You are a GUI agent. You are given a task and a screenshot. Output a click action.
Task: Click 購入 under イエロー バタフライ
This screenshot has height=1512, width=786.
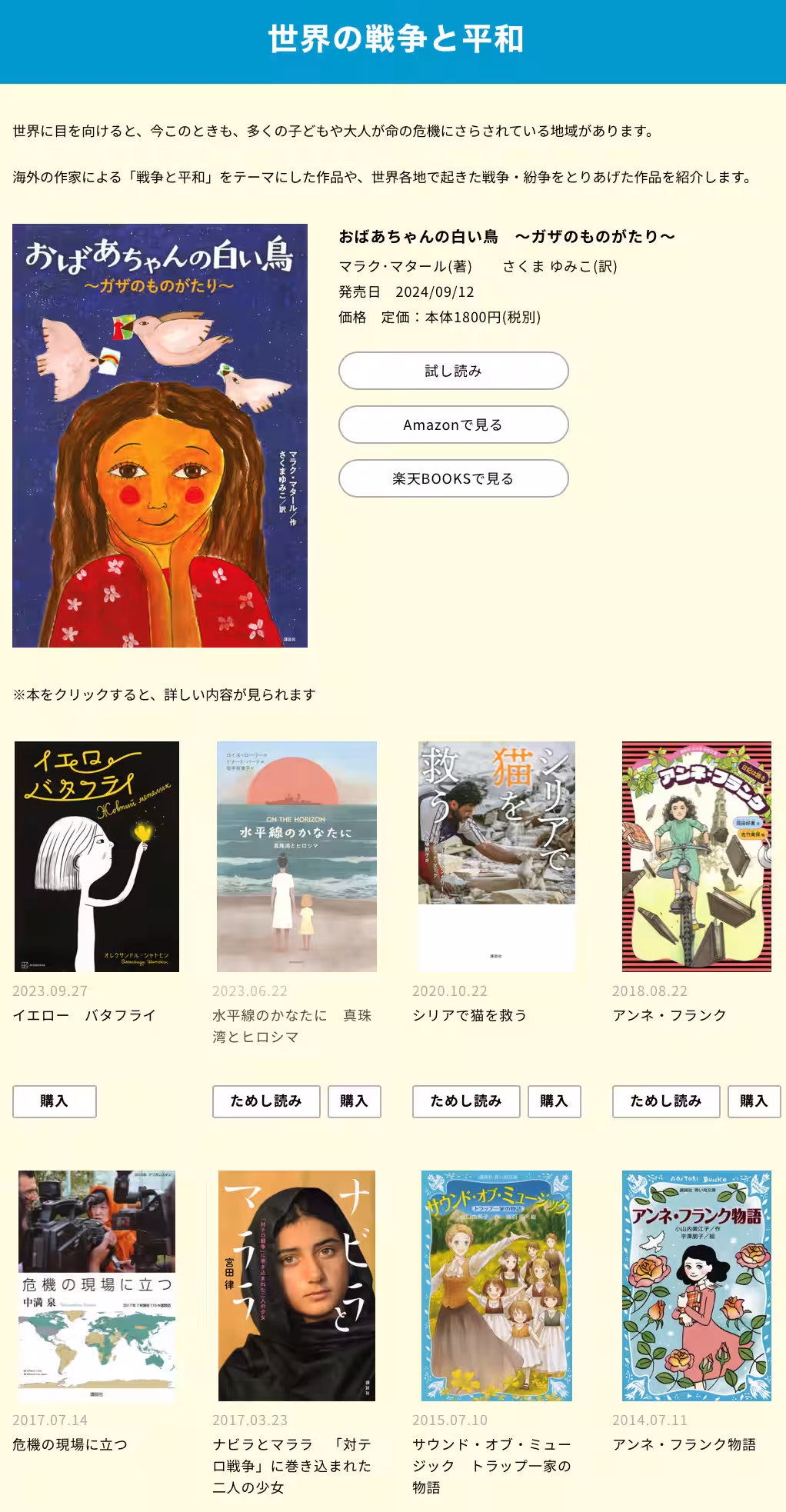[x=55, y=1101]
